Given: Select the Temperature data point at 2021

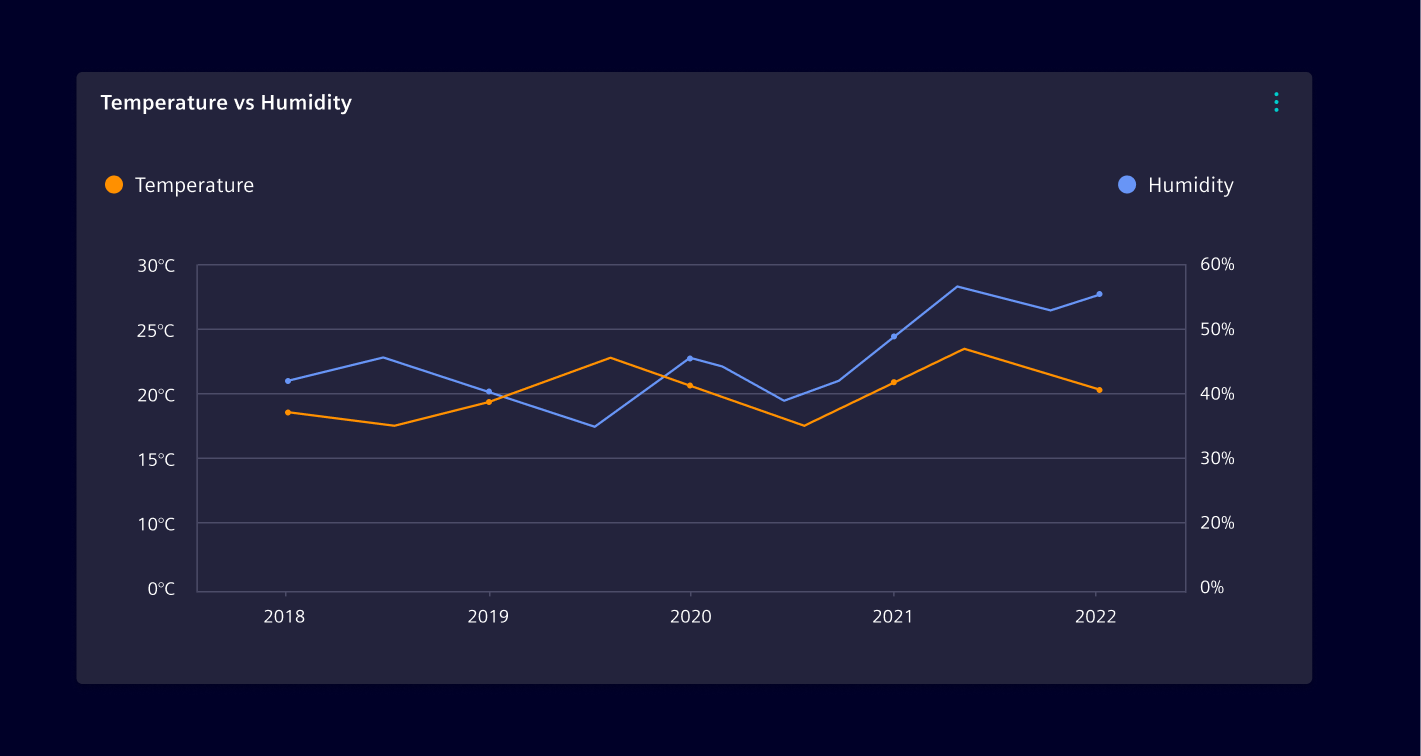Looking at the screenshot, I should (x=894, y=382).
